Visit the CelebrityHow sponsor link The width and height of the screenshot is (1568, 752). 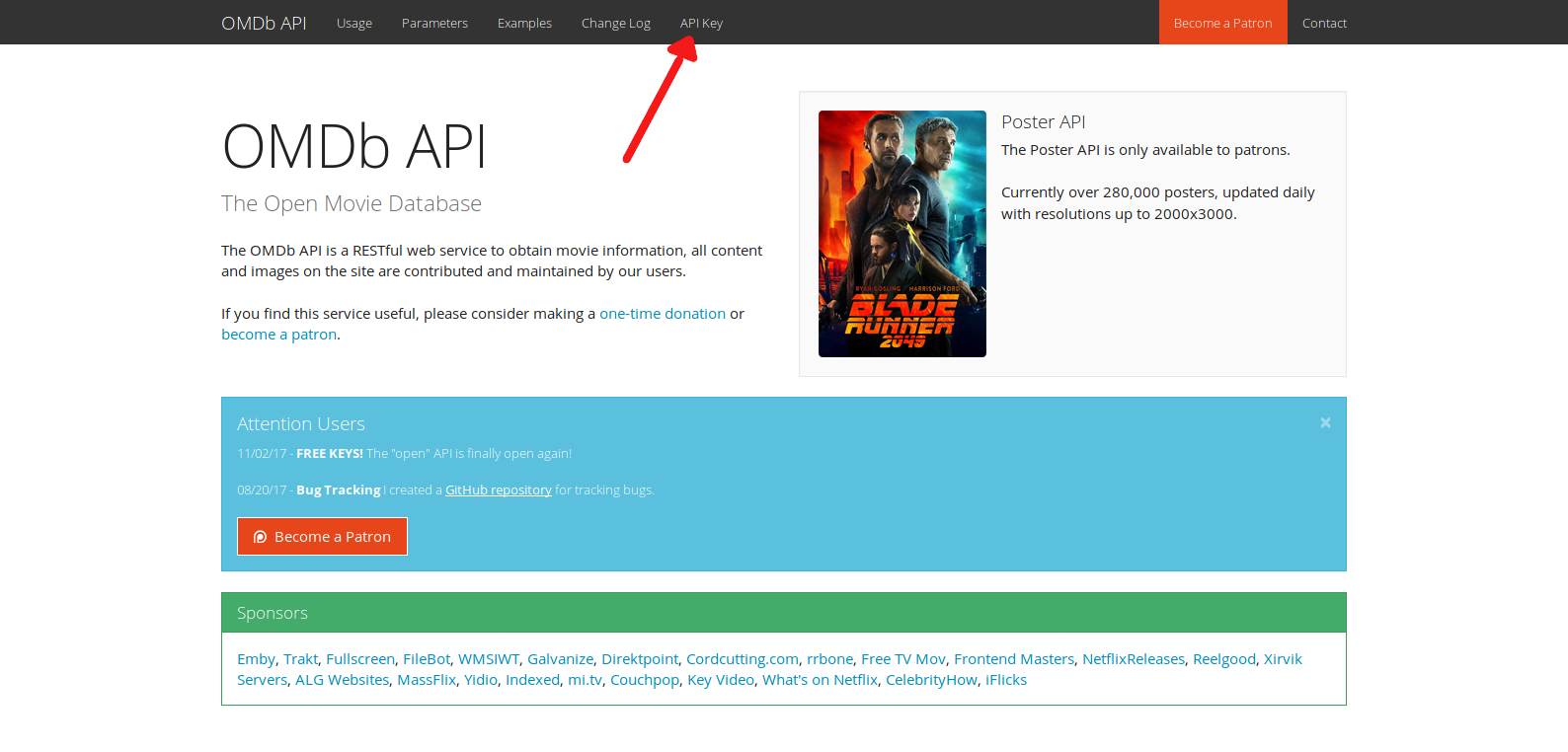[x=931, y=680]
